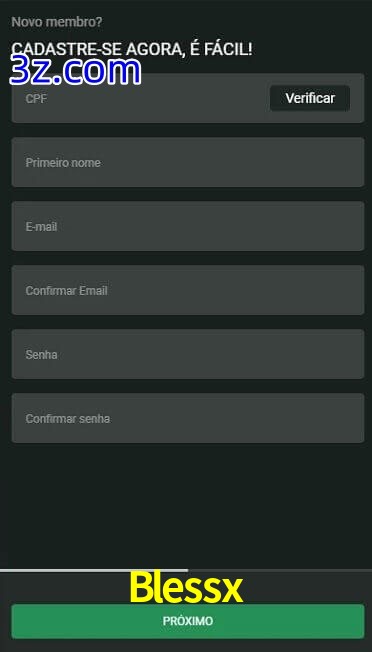372x652 pixels.
Task: Click the 'Confirmar senha' placeholder text
Action: pos(68,418)
